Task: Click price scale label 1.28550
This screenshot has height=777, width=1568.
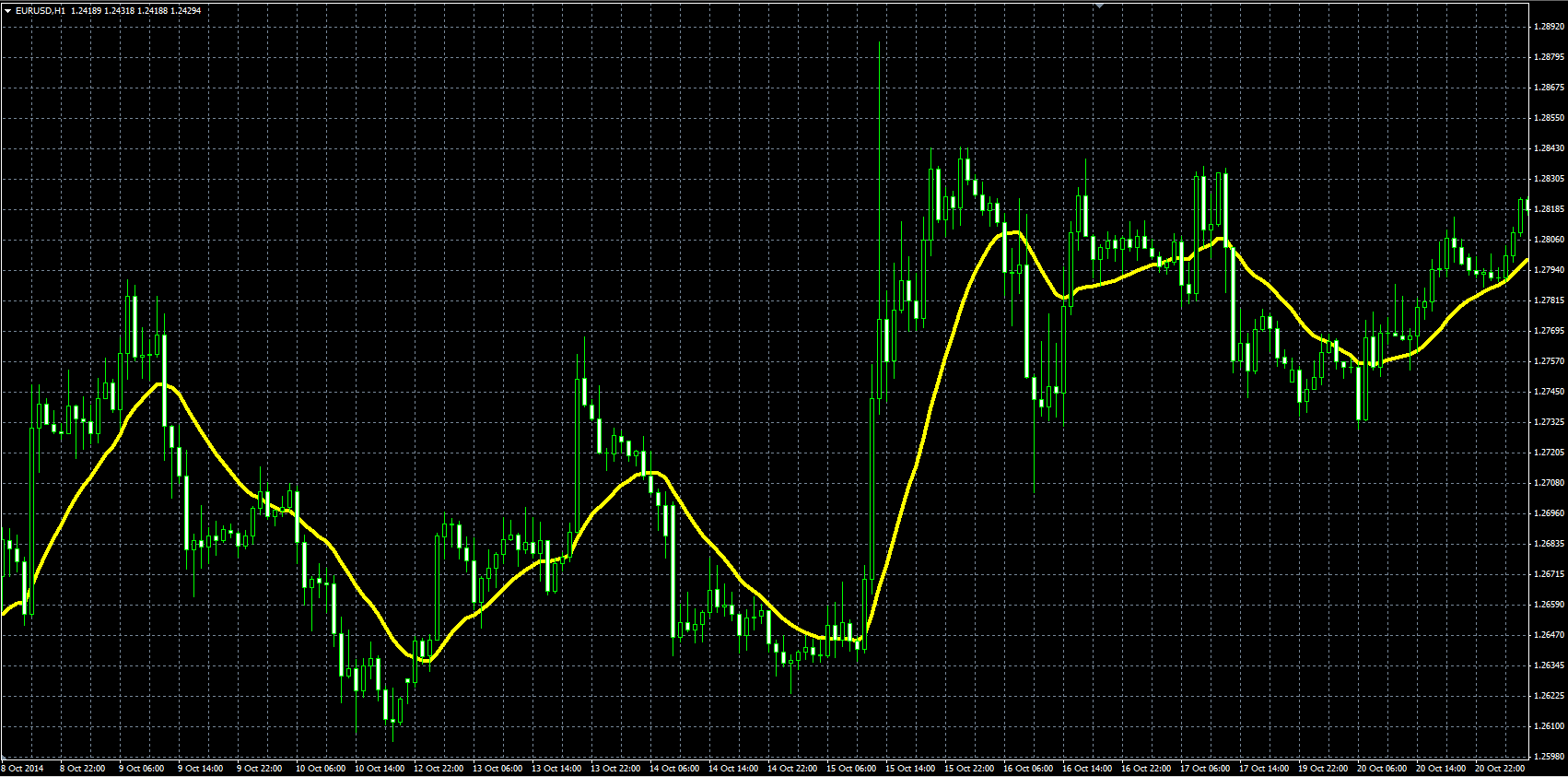Action: [x=1550, y=118]
